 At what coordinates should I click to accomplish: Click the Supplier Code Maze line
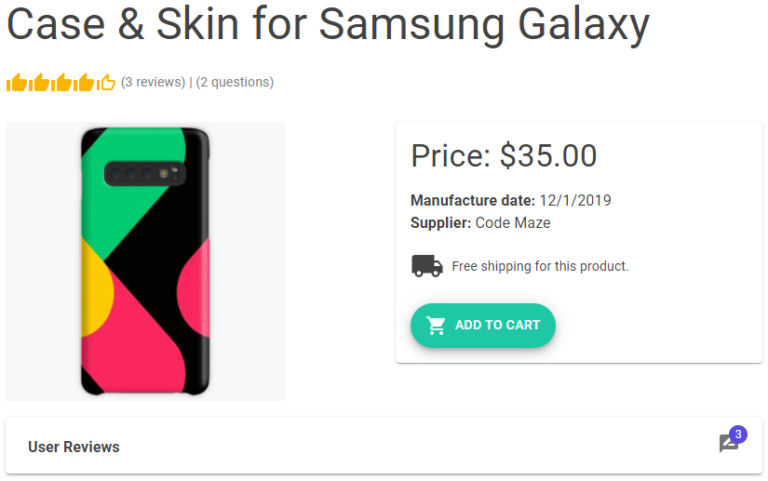(x=480, y=223)
